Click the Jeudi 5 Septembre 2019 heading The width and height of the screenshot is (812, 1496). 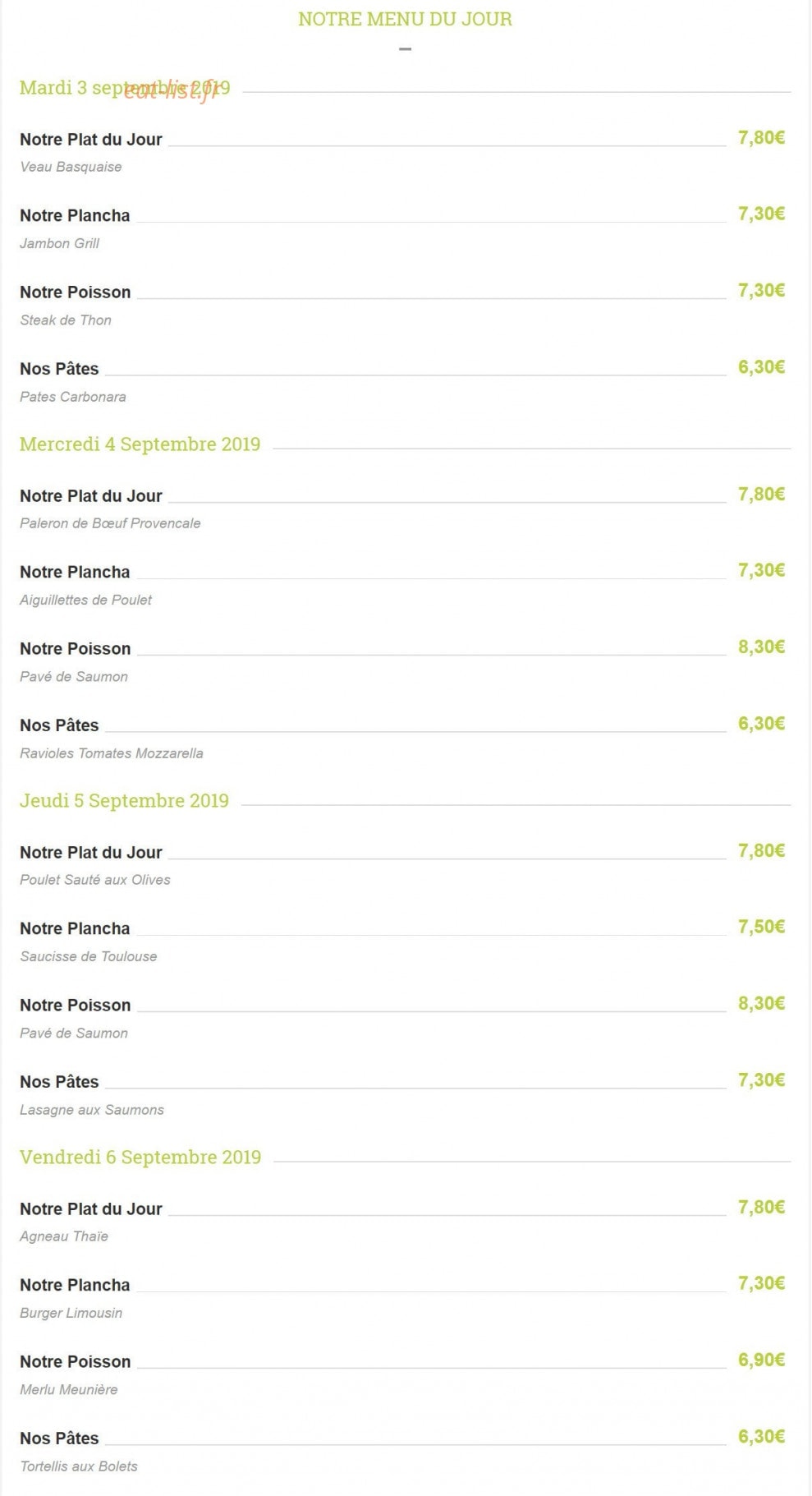click(124, 801)
